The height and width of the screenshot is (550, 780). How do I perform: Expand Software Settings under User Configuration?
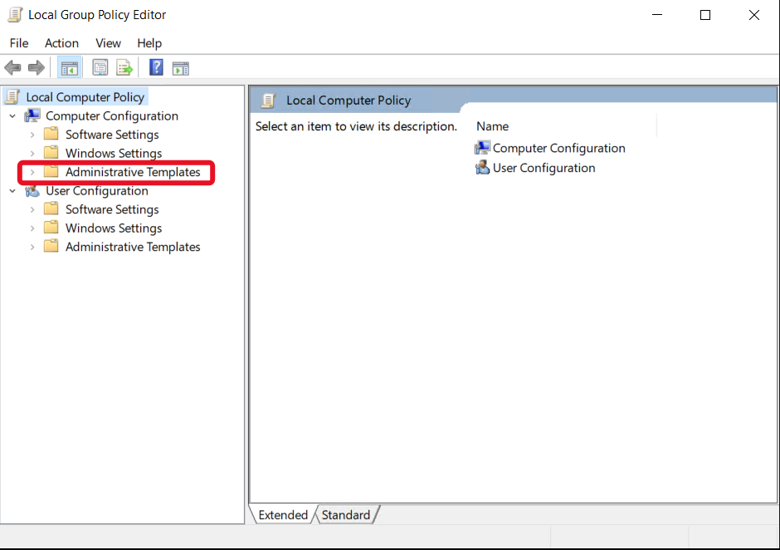(x=32, y=209)
